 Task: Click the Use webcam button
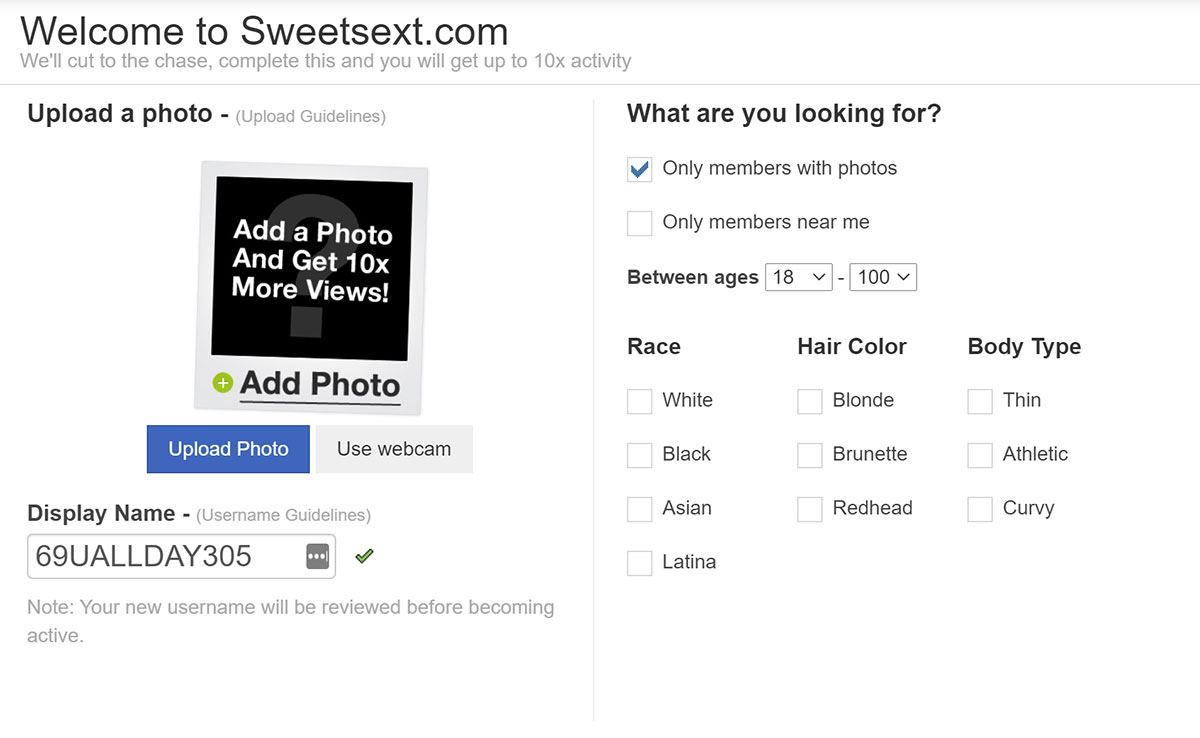click(x=393, y=449)
